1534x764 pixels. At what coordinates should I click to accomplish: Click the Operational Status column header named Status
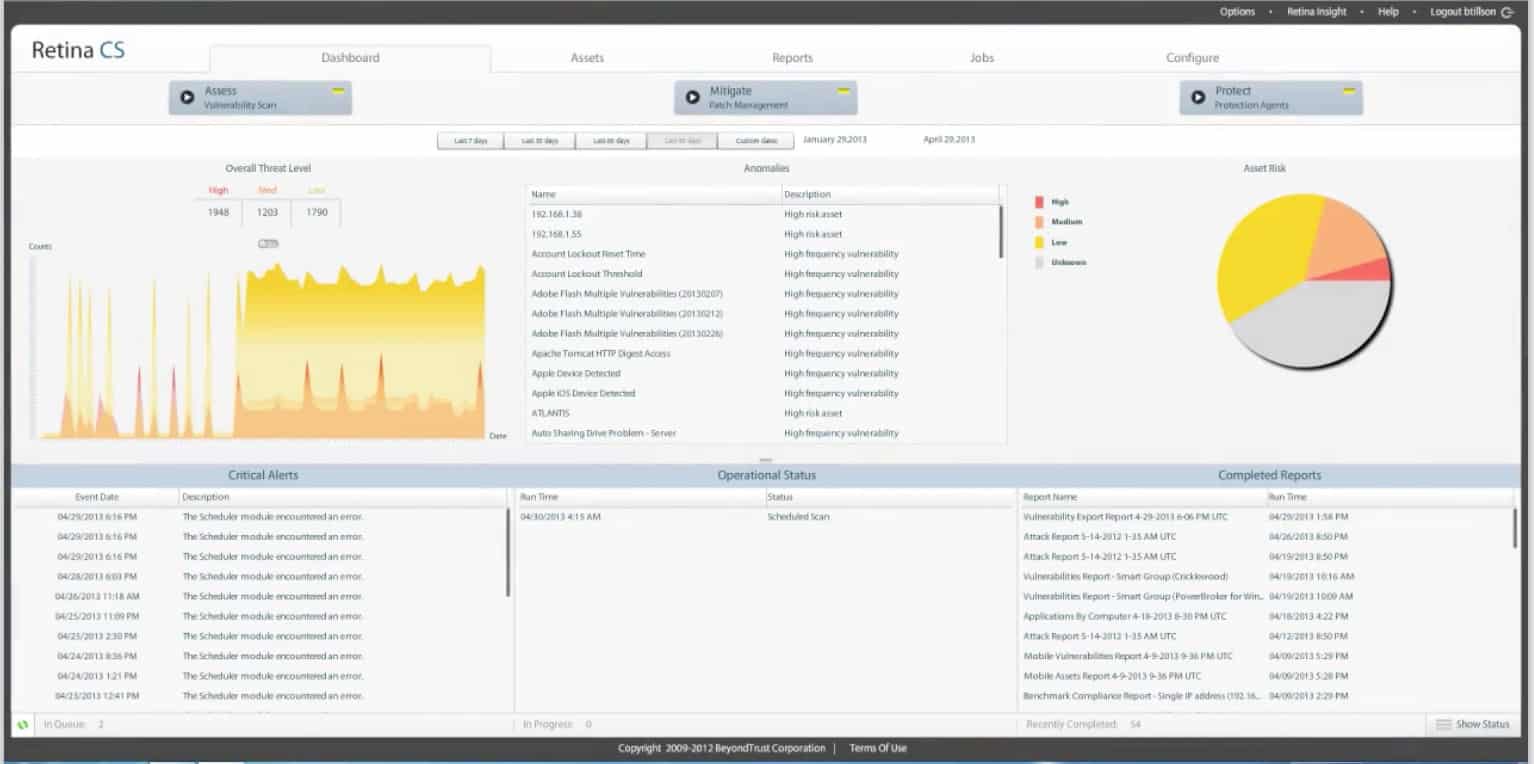pyautogui.click(x=890, y=497)
